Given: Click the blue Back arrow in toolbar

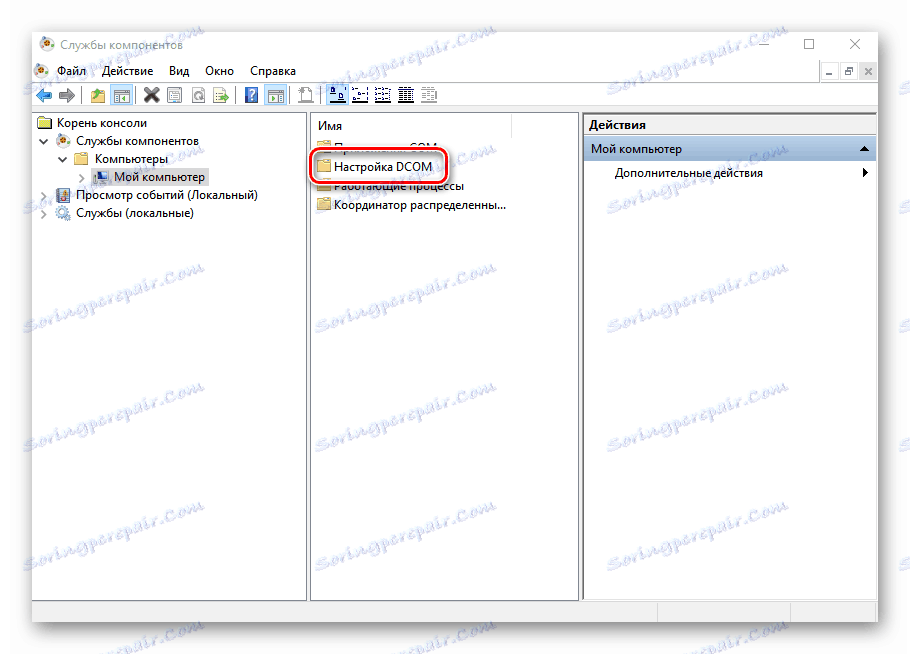Looking at the screenshot, I should [x=44, y=95].
